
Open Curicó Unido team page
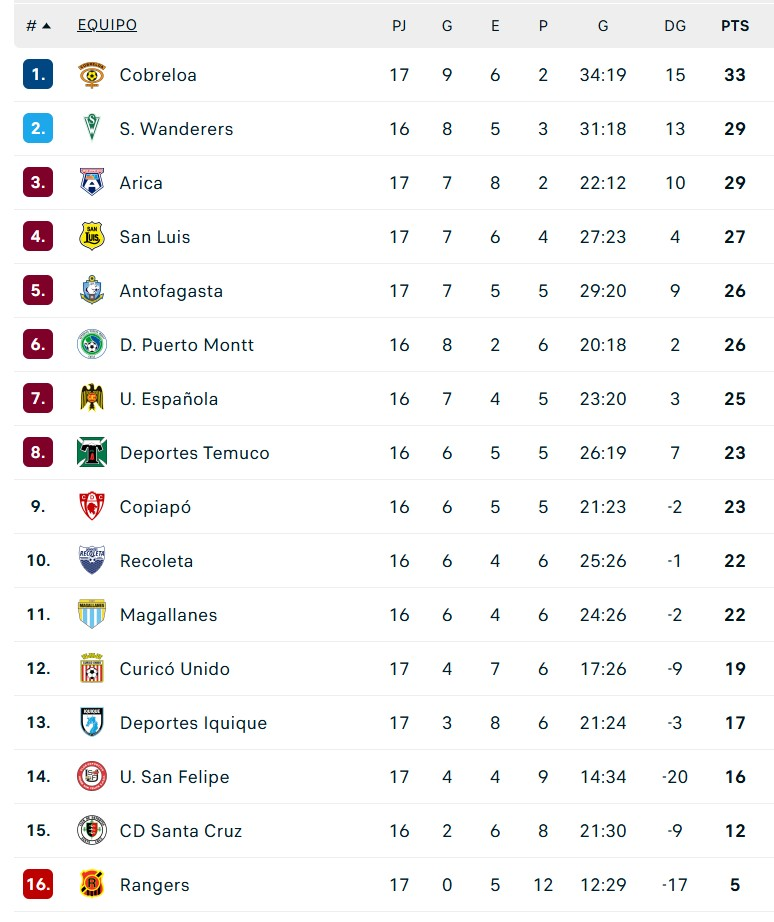tap(175, 669)
